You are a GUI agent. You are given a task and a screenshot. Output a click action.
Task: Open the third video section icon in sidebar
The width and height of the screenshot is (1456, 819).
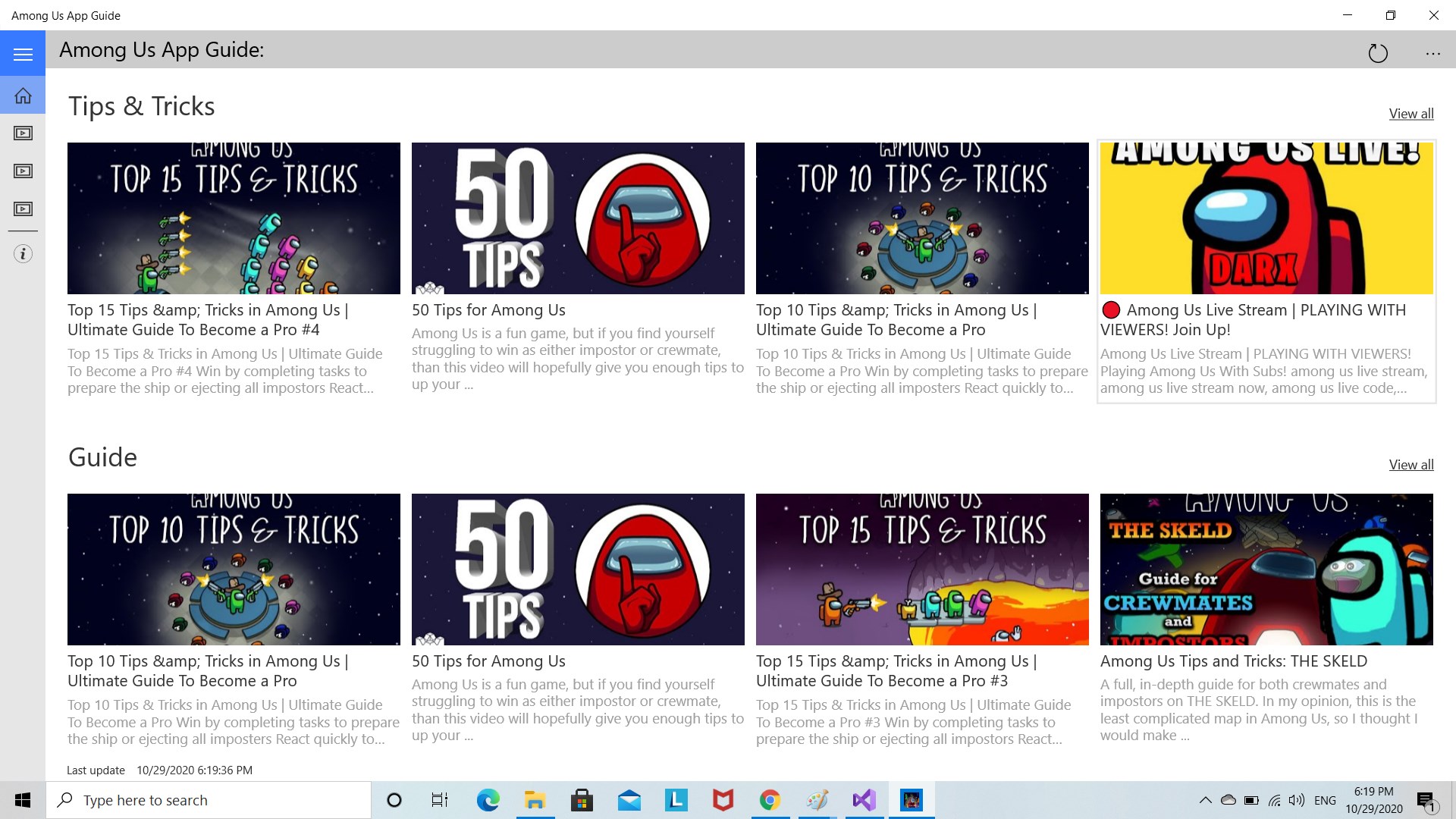tap(23, 209)
